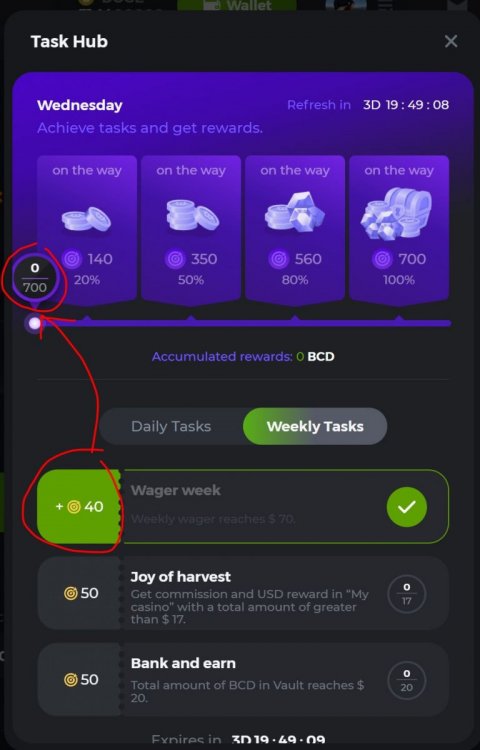Click the 0/17 progress circle
Viewport: 480px width, 750px height.
406,594
